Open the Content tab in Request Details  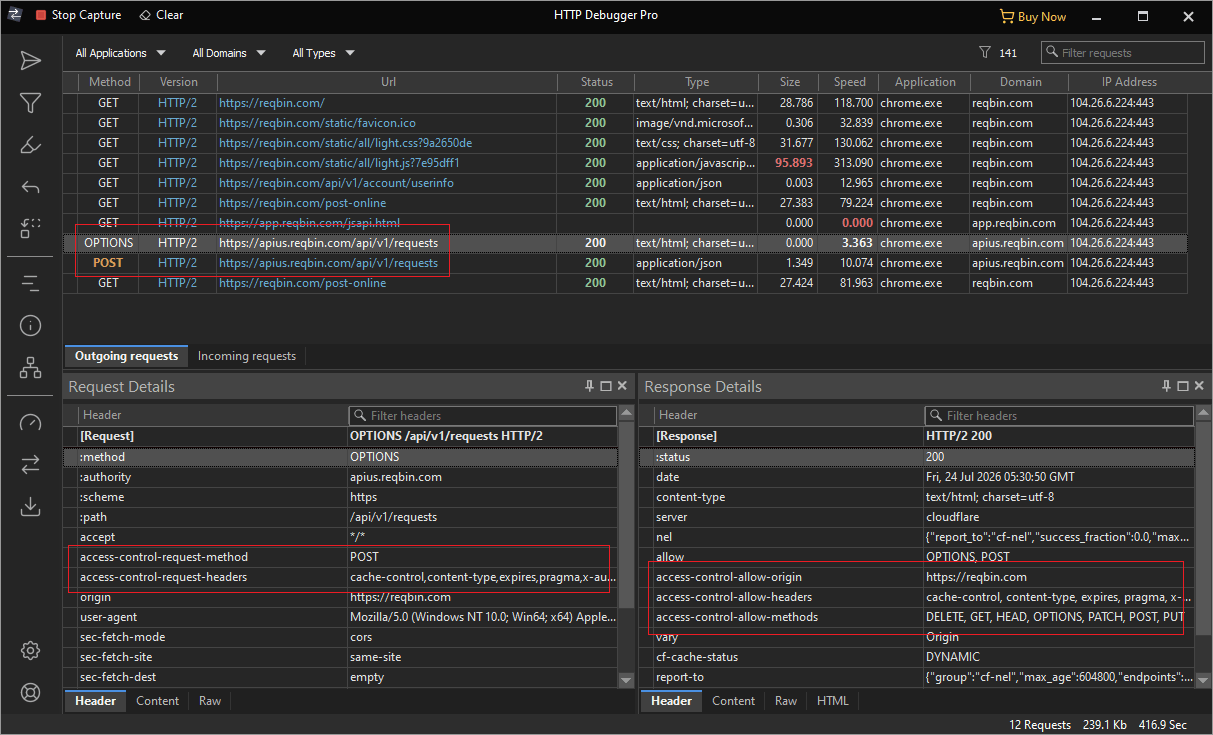click(x=158, y=701)
